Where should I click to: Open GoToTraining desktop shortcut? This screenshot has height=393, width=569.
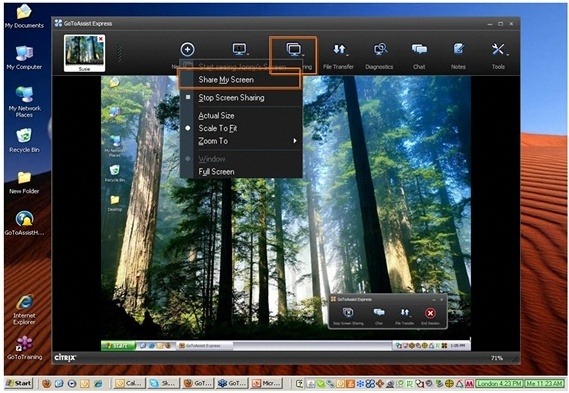click(x=24, y=348)
